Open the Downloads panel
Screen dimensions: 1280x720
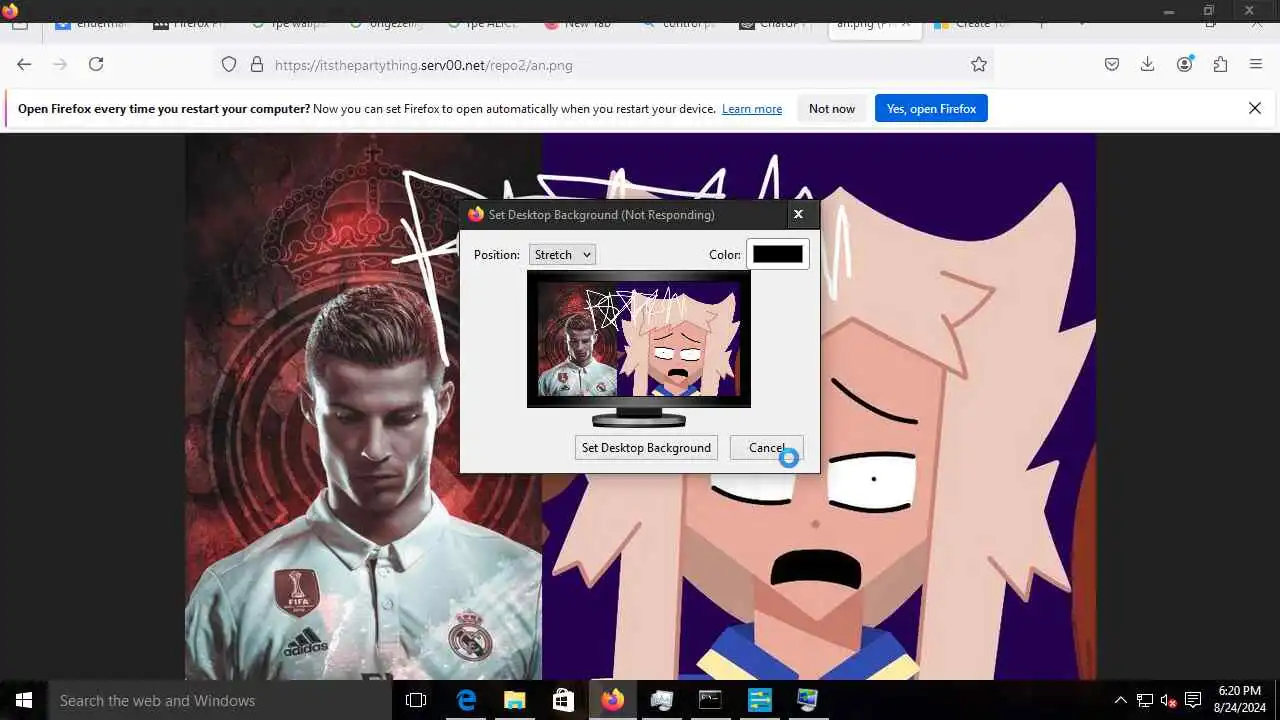1148,64
